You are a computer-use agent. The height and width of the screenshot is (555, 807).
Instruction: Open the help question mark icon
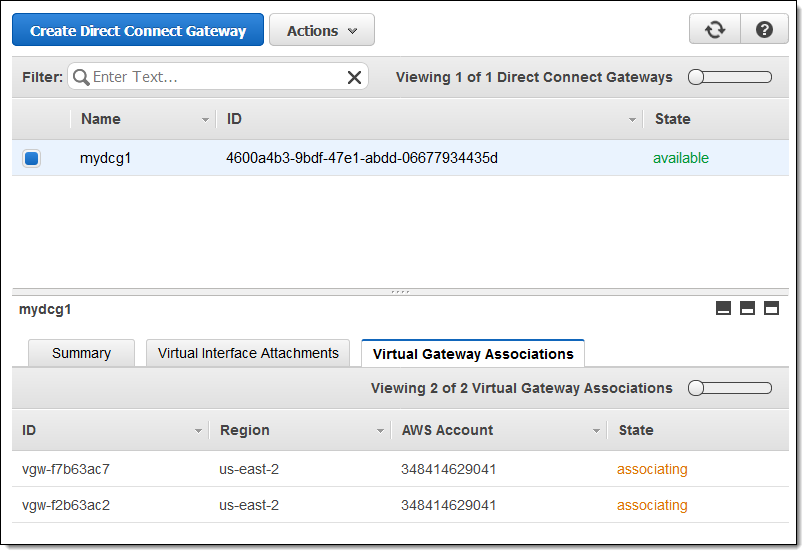click(x=765, y=30)
